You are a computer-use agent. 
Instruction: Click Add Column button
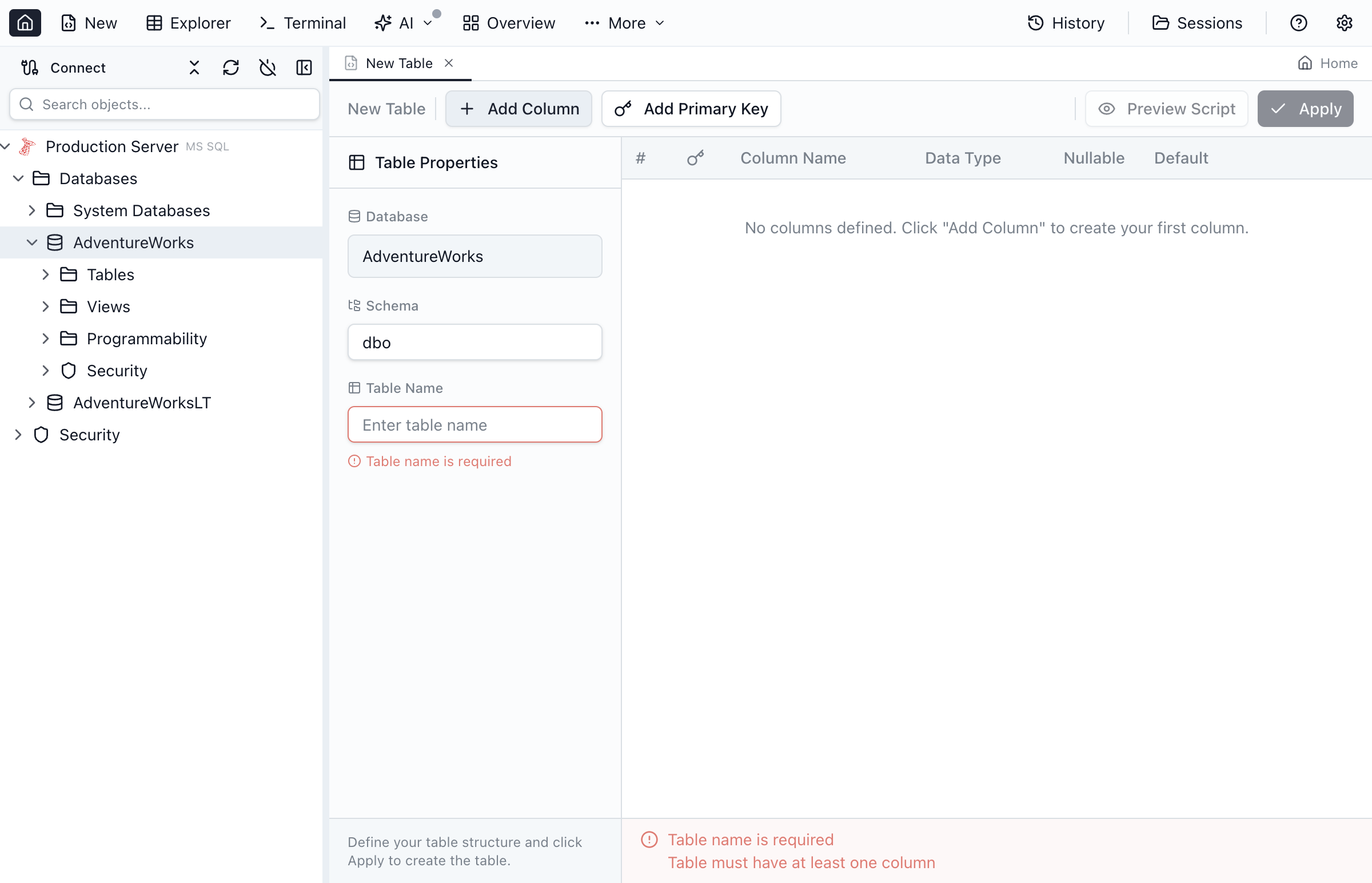(518, 108)
